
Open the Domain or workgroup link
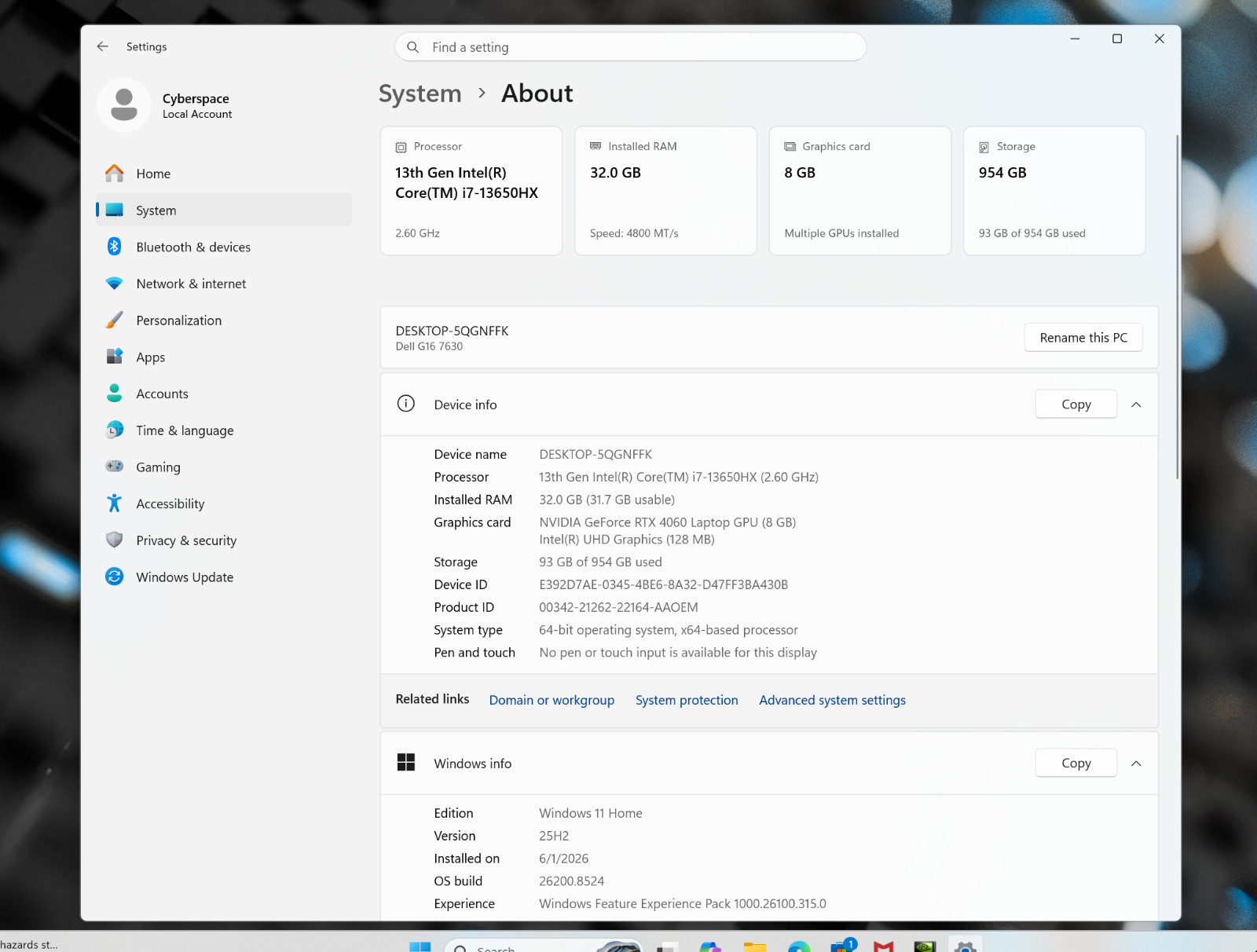click(x=552, y=700)
